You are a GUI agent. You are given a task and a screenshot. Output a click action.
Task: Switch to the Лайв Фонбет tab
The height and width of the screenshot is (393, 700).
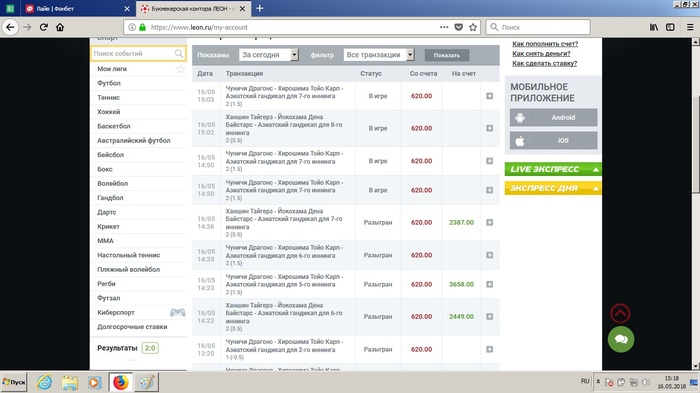pos(78,8)
